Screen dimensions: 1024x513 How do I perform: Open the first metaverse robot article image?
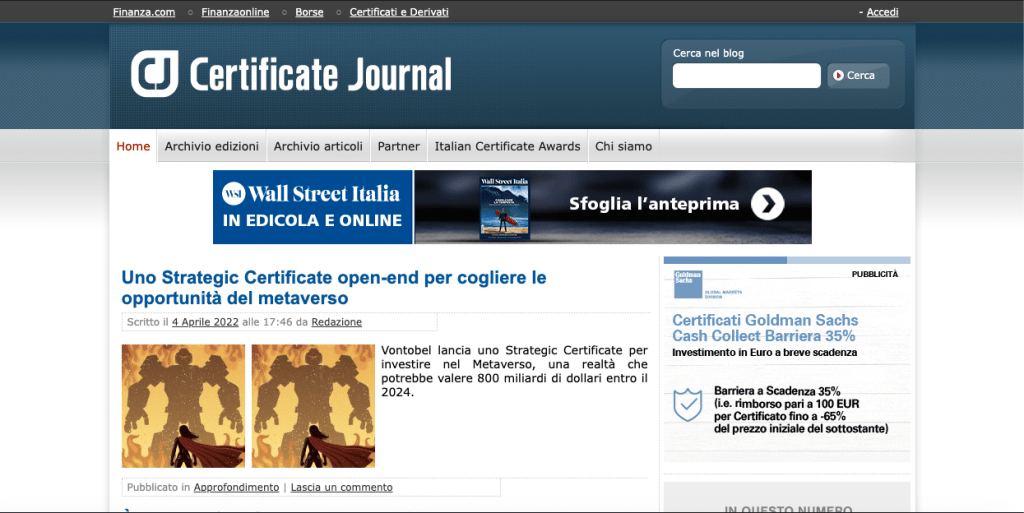tap(184, 406)
